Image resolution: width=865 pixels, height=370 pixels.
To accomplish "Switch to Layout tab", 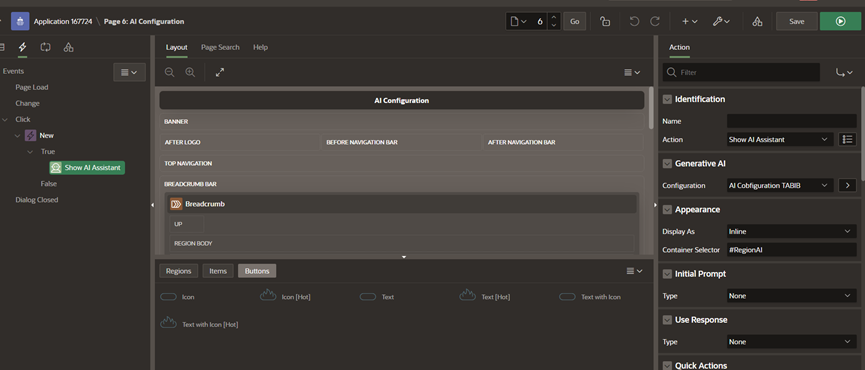I will [x=177, y=47].
